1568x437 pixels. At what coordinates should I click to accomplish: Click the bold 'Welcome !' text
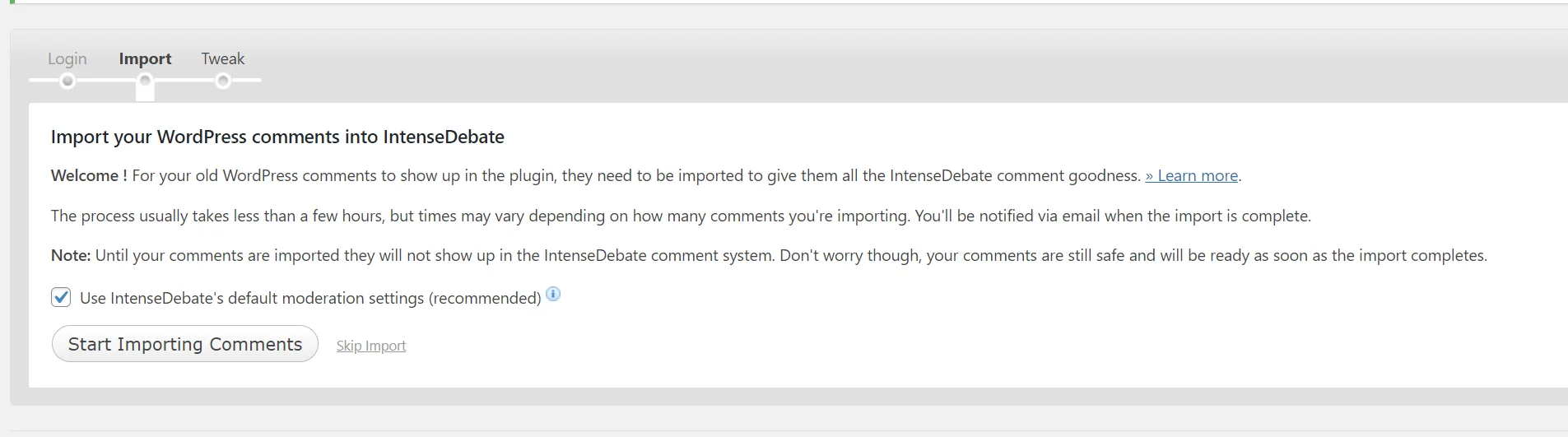pyautogui.click(x=89, y=175)
